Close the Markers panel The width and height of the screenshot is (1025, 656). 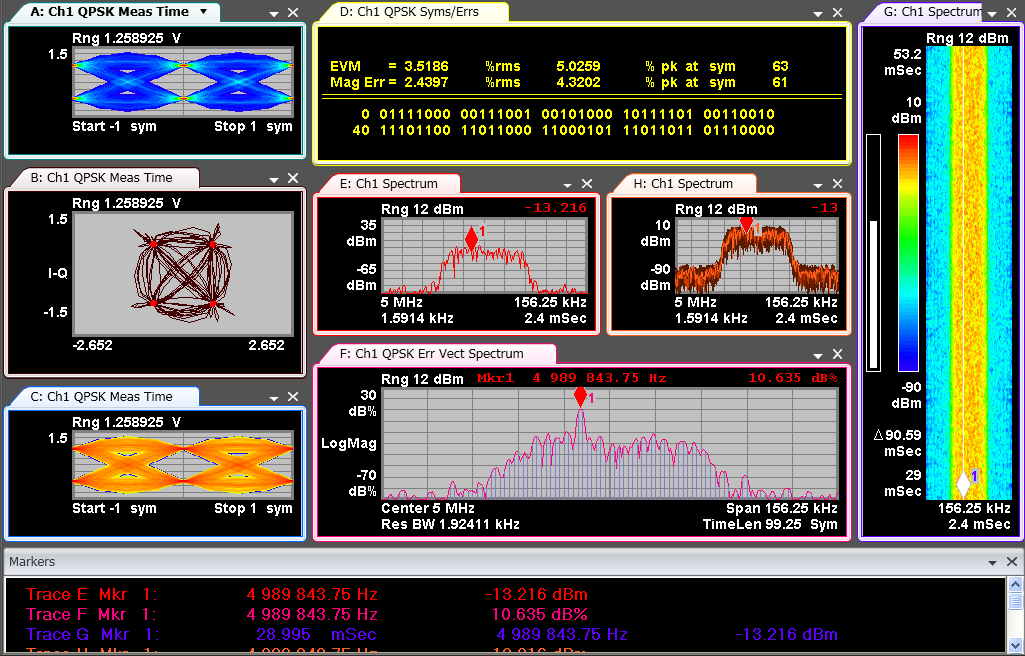click(x=1011, y=563)
